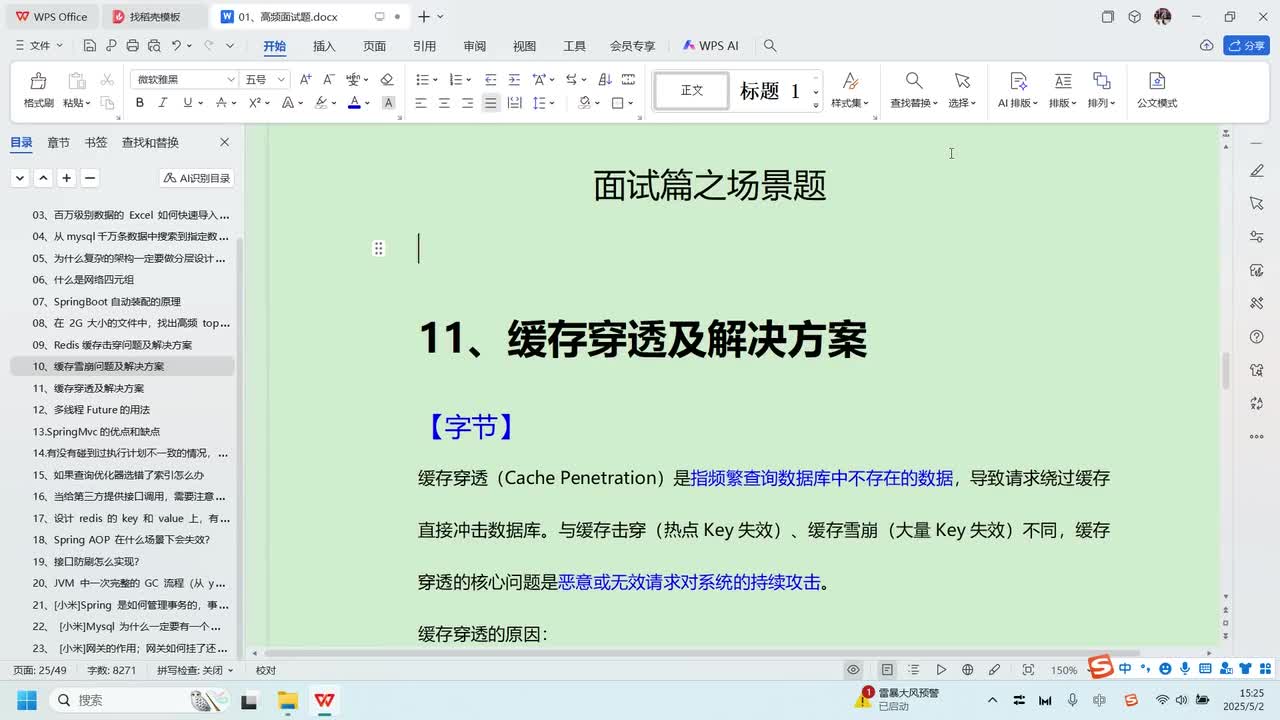
Task: Click the Share (分享) button
Action: (x=1246, y=46)
